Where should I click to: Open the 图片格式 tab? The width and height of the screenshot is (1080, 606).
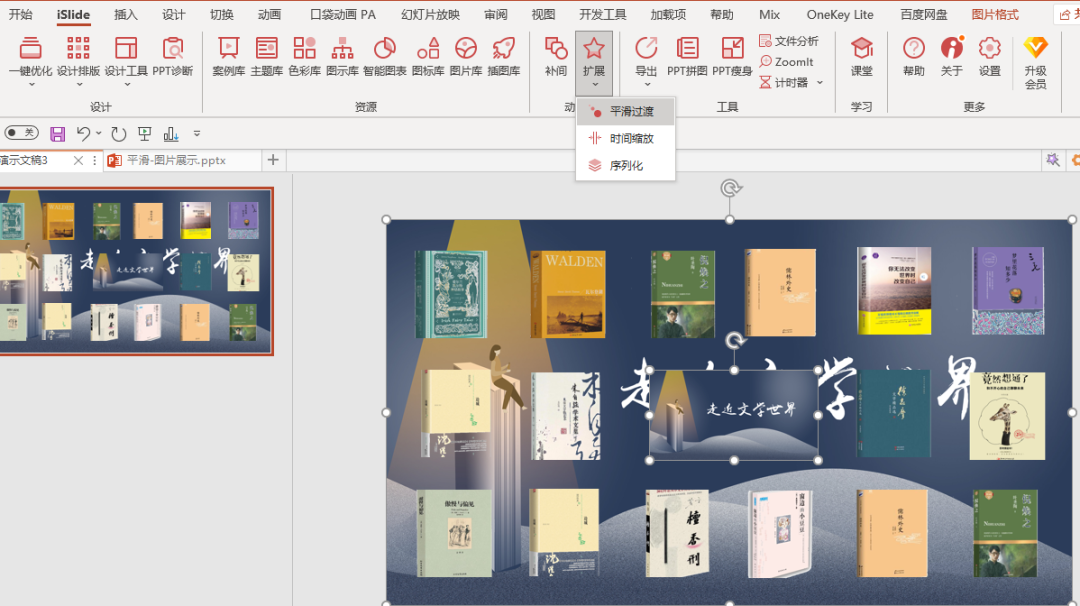[x=995, y=14]
